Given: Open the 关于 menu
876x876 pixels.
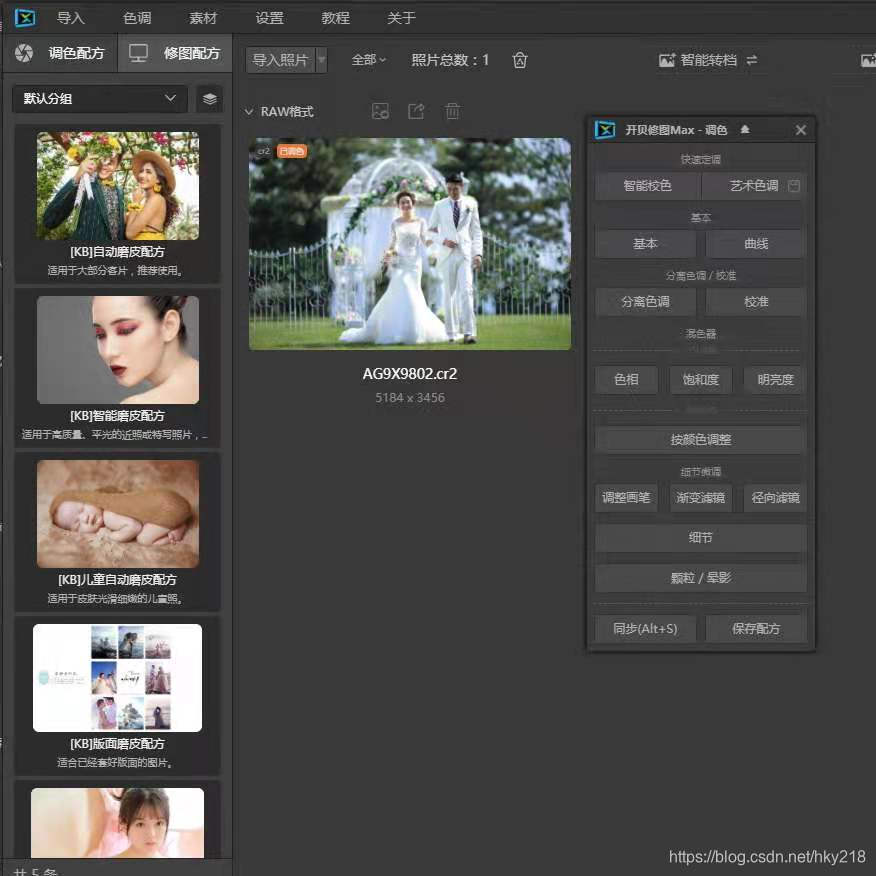Looking at the screenshot, I should coord(401,18).
